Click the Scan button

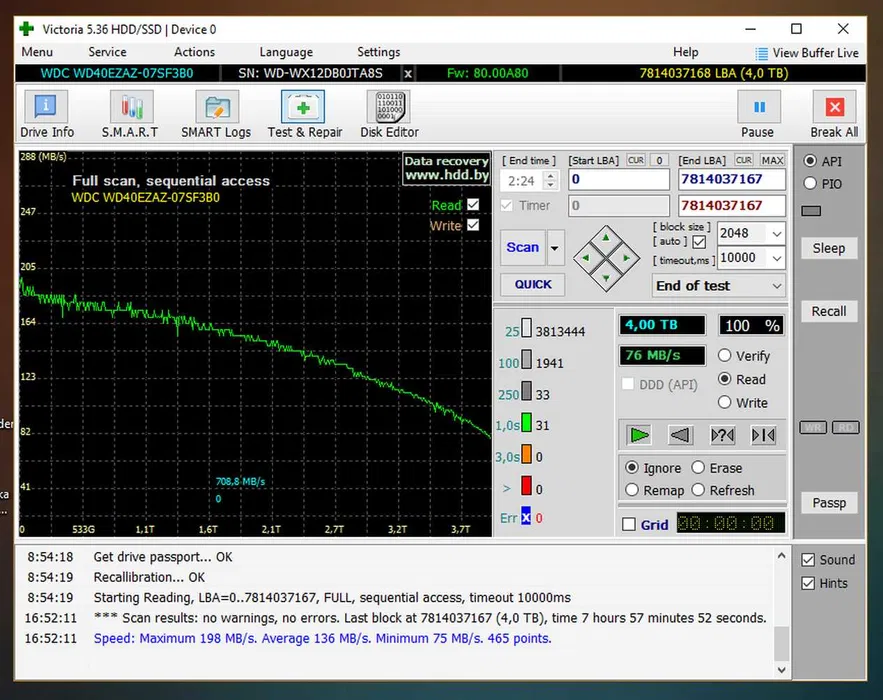pos(523,248)
